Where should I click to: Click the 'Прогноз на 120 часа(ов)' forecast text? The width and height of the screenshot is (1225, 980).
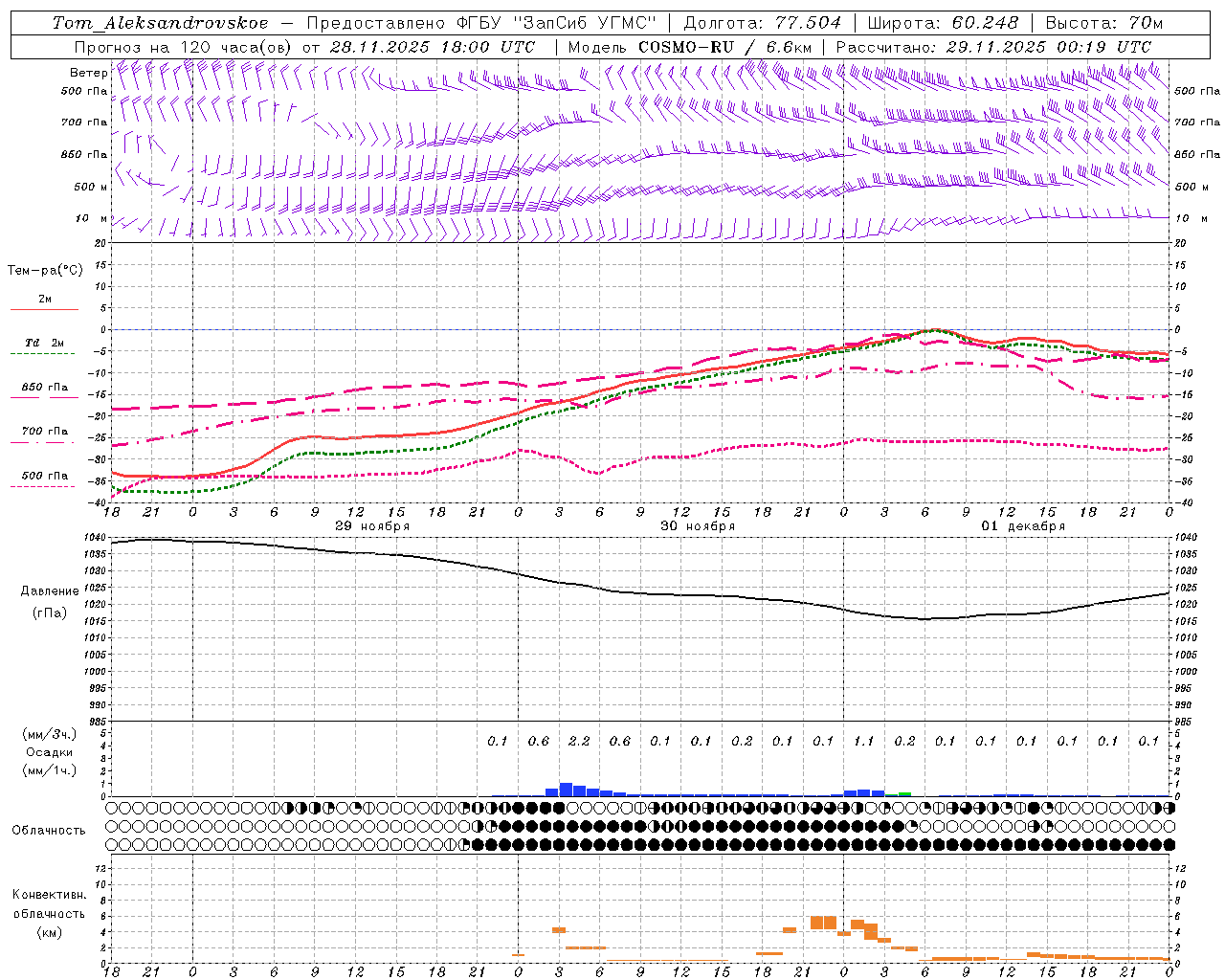coord(184,47)
